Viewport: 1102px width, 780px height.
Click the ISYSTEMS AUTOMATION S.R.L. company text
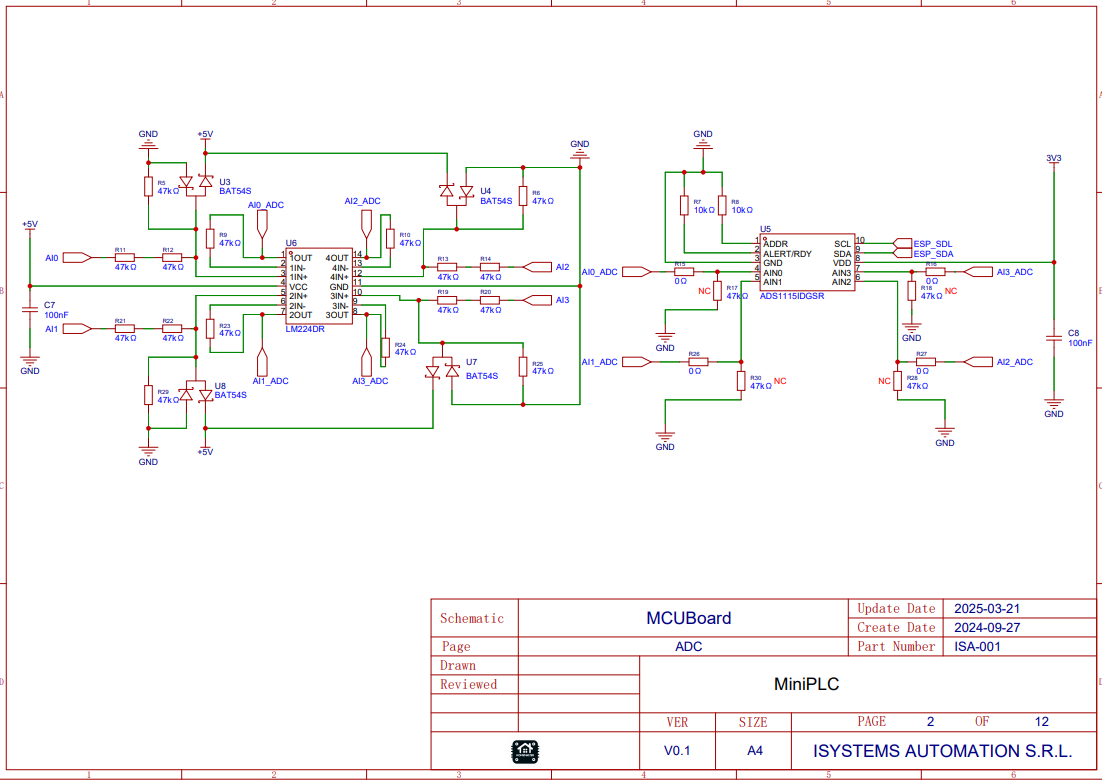click(942, 750)
